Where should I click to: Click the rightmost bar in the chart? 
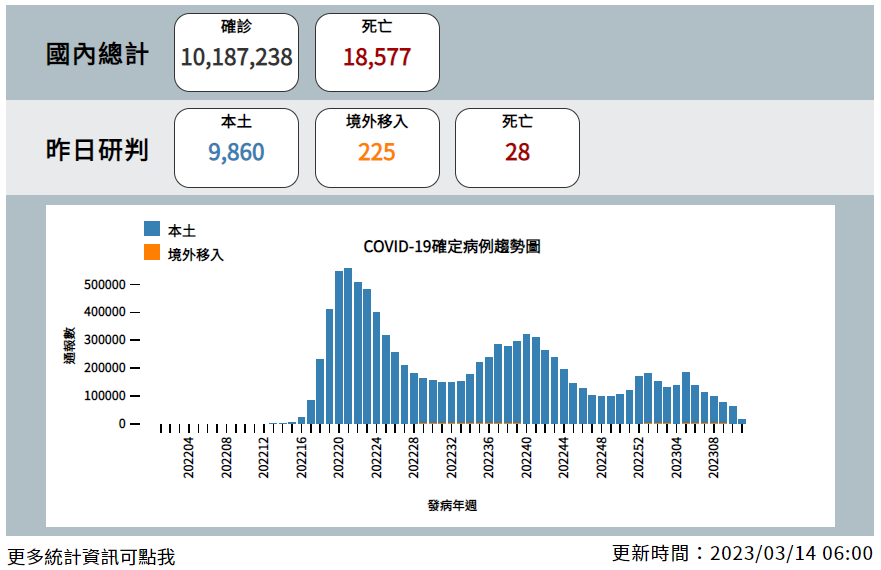tap(742, 421)
